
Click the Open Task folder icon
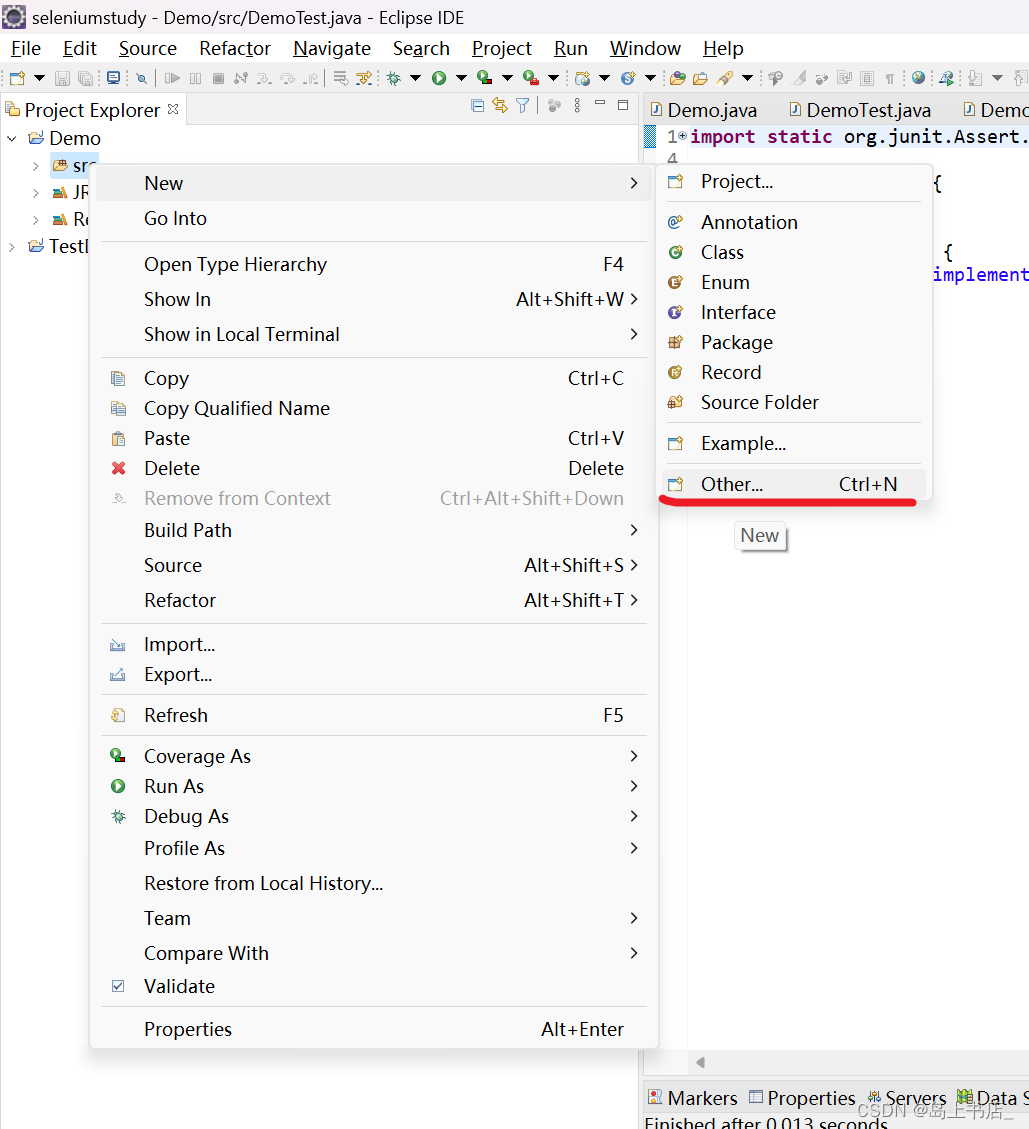(x=700, y=78)
